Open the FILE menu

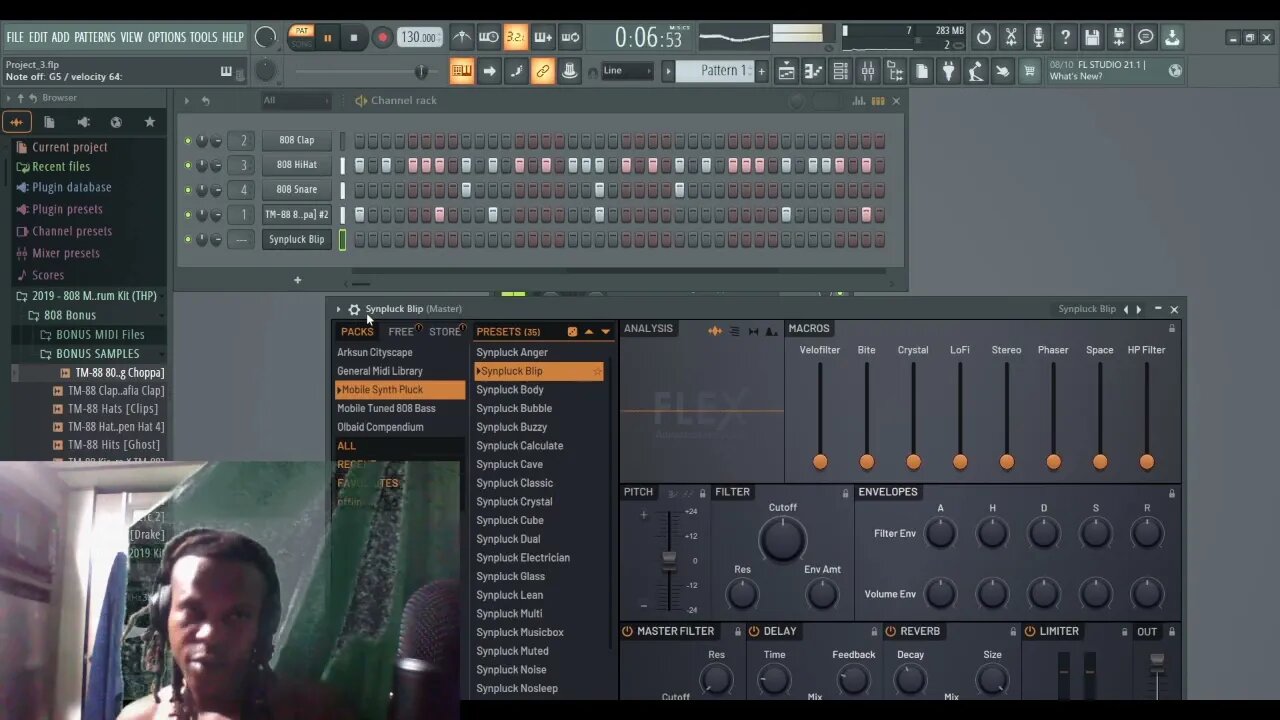pos(15,37)
